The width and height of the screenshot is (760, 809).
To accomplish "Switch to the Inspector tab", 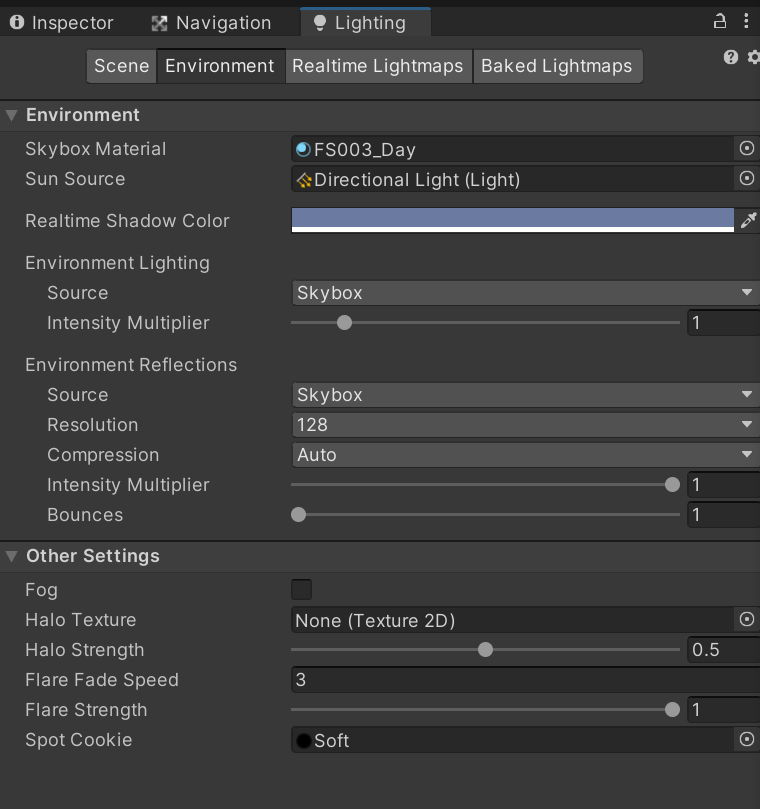I will pyautogui.click(x=61, y=23).
